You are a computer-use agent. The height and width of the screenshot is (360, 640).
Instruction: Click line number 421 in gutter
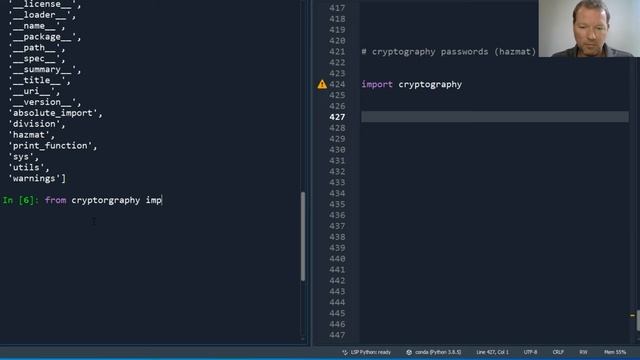point(337,52)
